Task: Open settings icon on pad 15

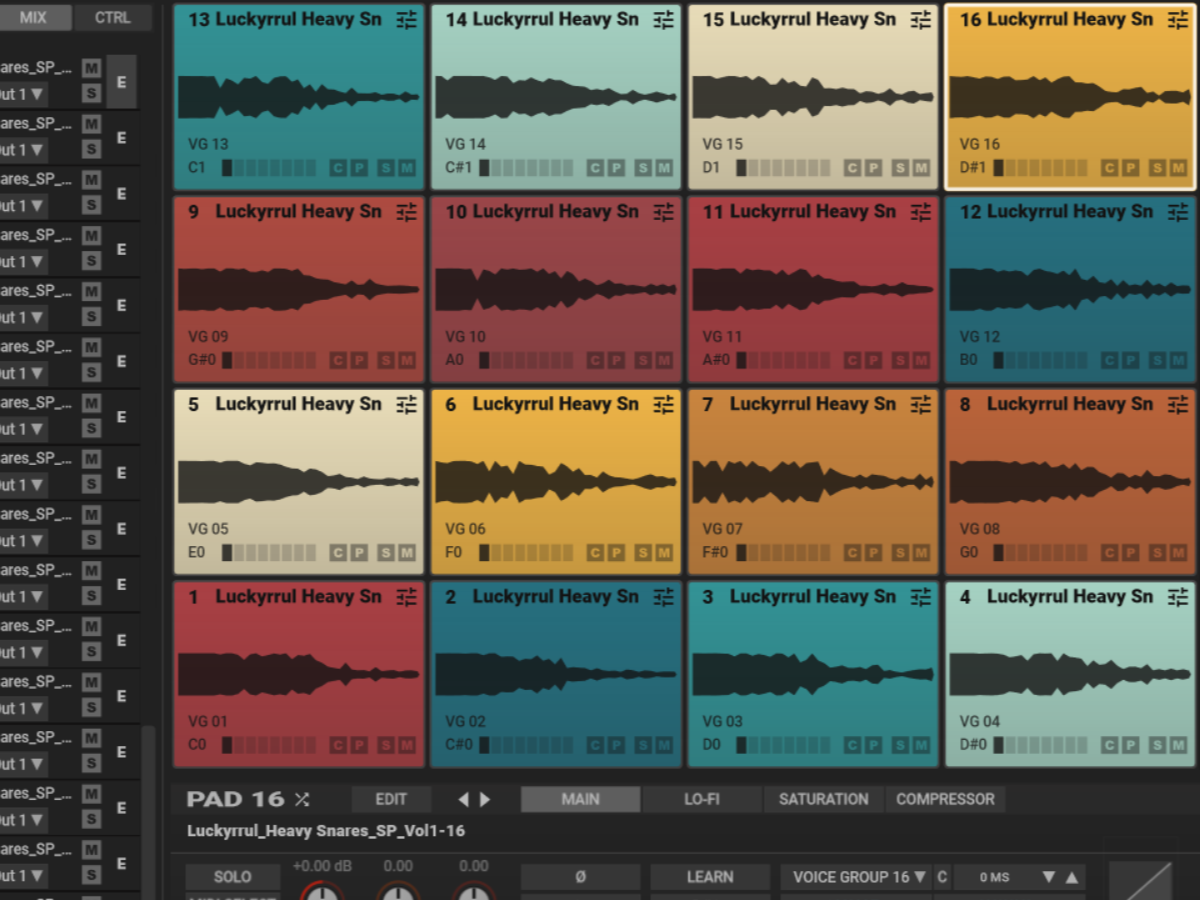Action: point(920,19)
